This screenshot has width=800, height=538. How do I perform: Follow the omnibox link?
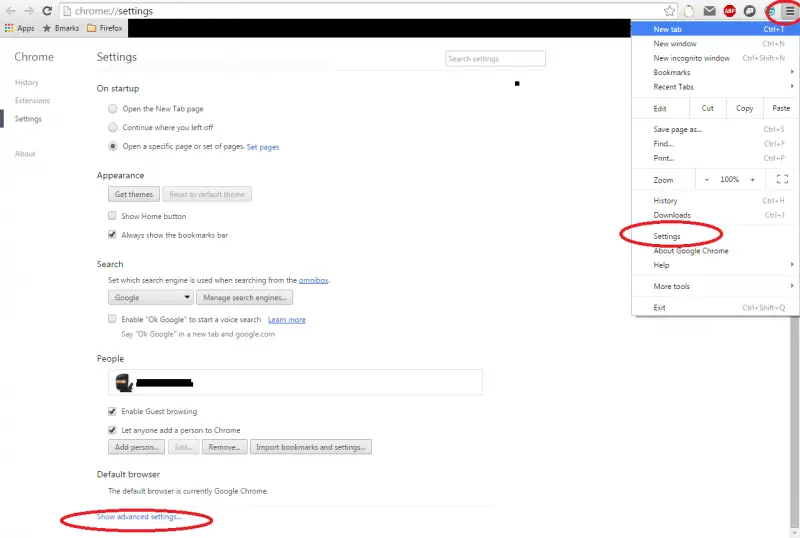pos(313,280)
